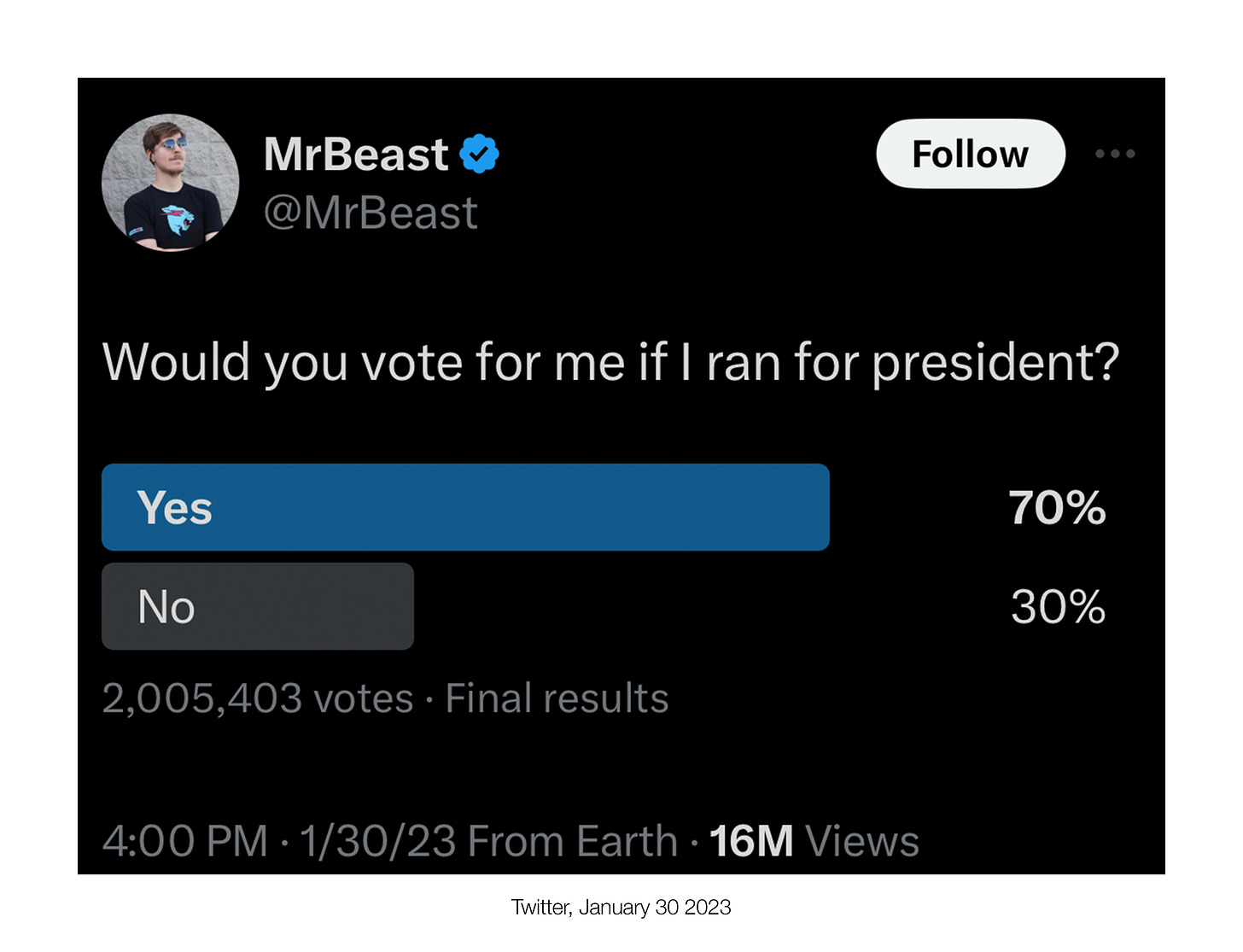This screenshot has height=952, width=1243.
Task: Click the Yes label text in poll
Action: coord(174,508)
